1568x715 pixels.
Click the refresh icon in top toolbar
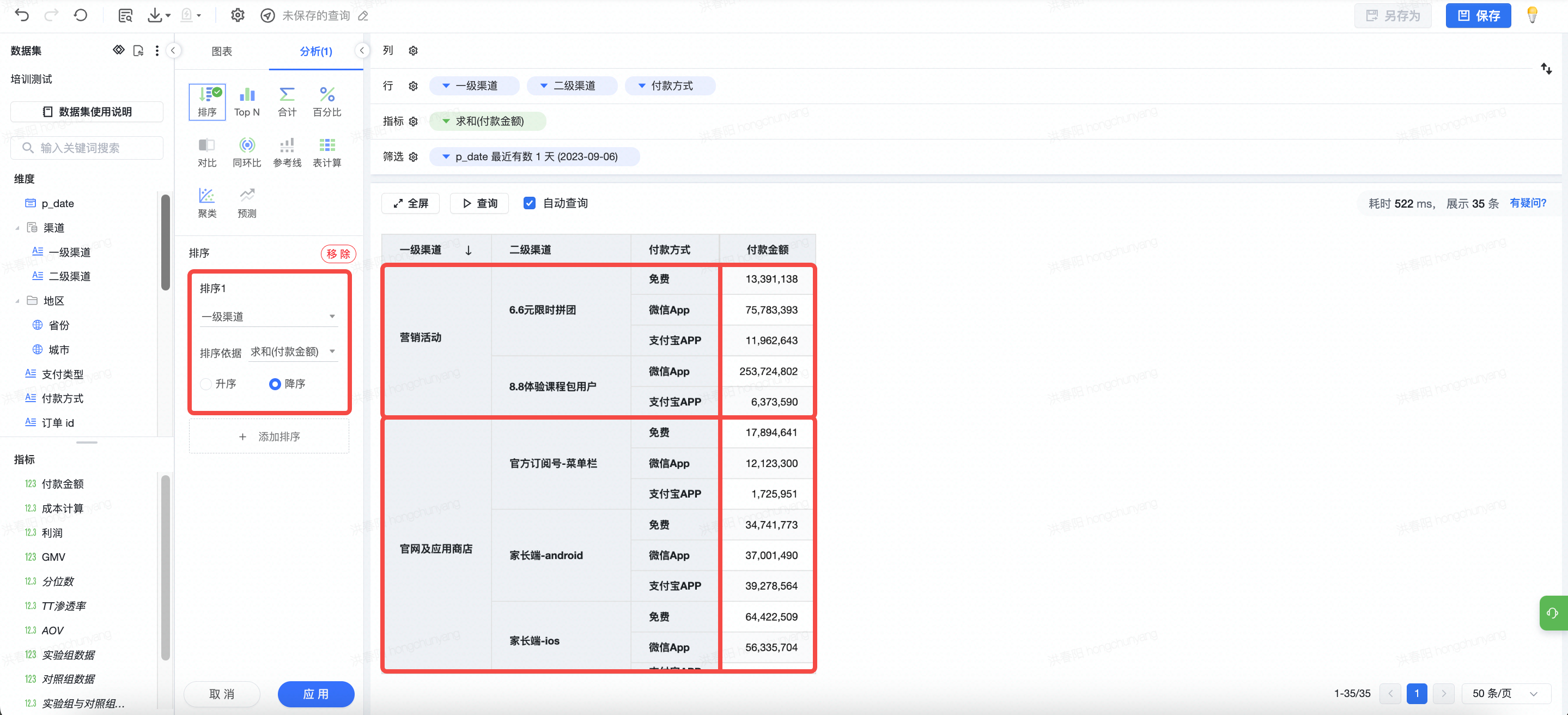tap(81, 15)
